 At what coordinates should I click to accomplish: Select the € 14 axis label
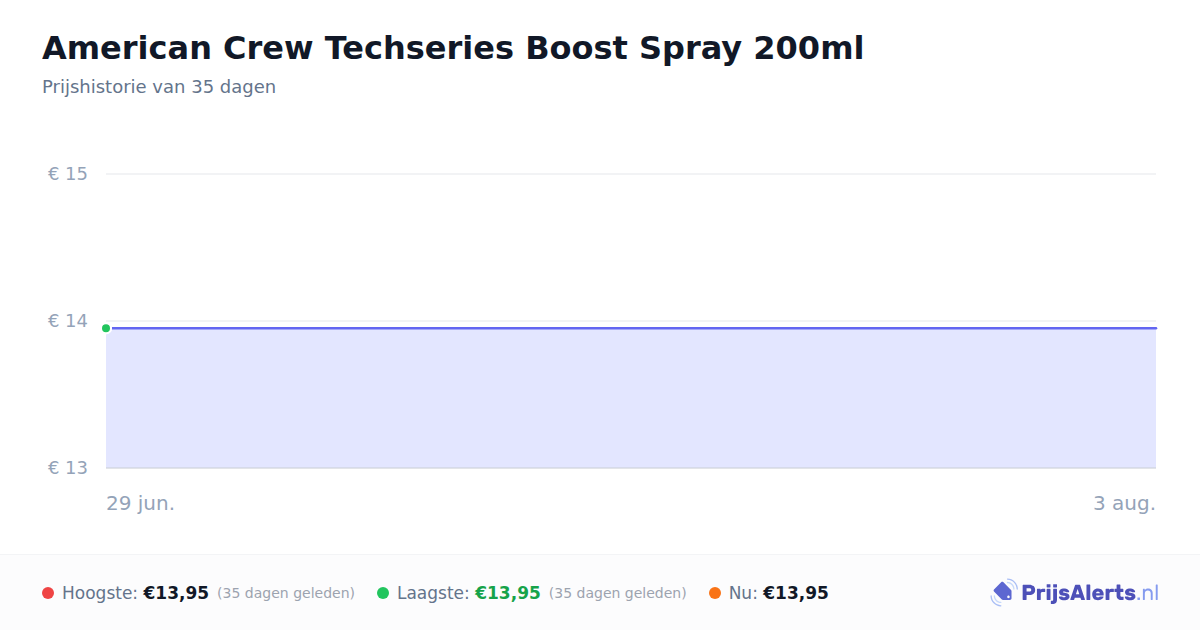(68, 321)
